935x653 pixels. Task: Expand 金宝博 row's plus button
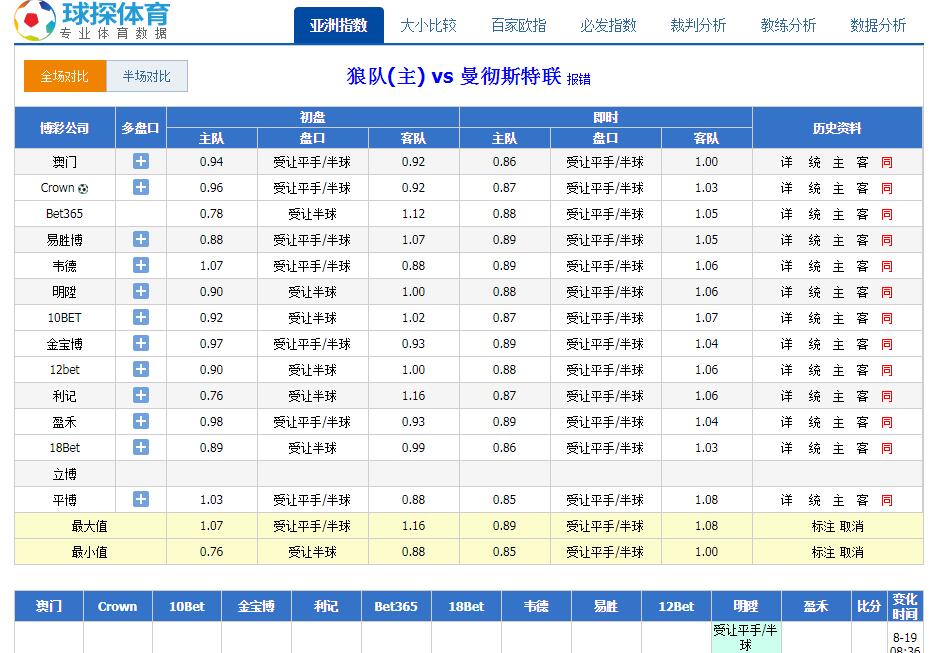141,343
